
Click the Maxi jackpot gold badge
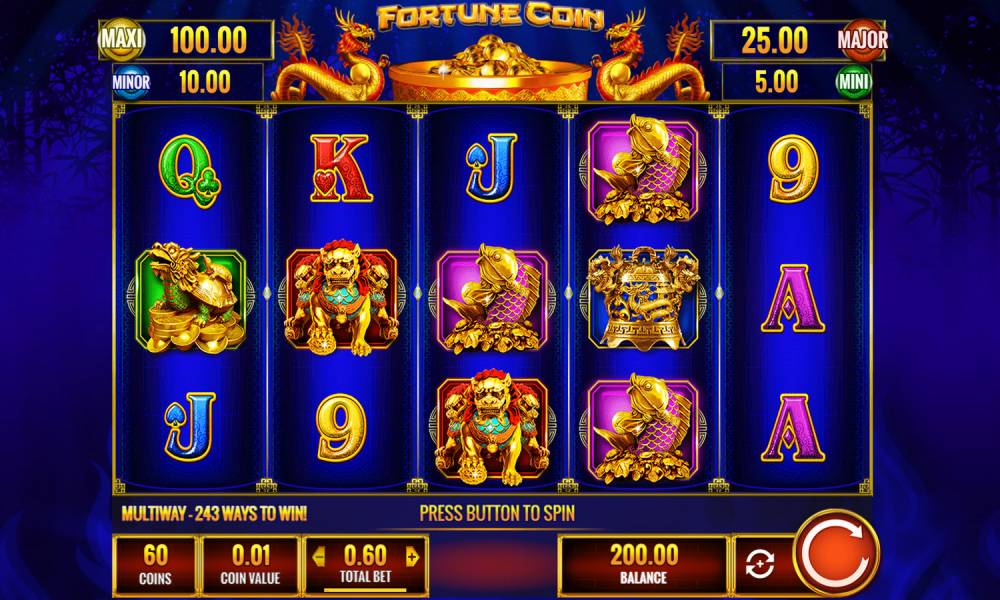[x=121, y=40]
